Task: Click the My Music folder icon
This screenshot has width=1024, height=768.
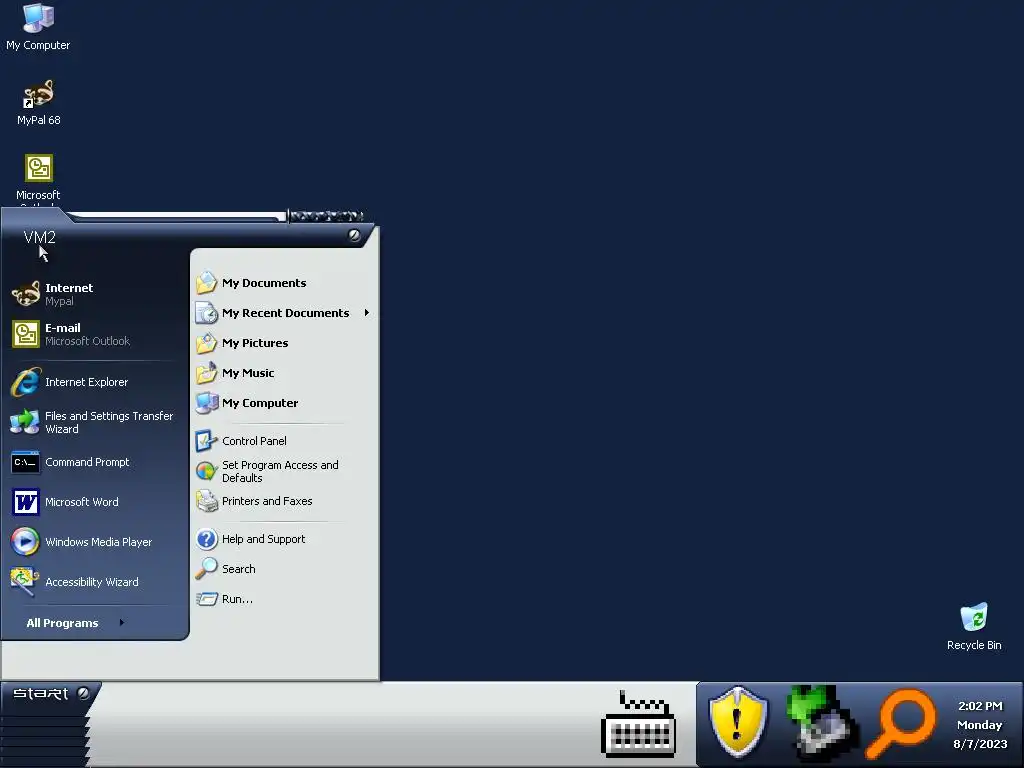Action: click(x=206, y=373)
